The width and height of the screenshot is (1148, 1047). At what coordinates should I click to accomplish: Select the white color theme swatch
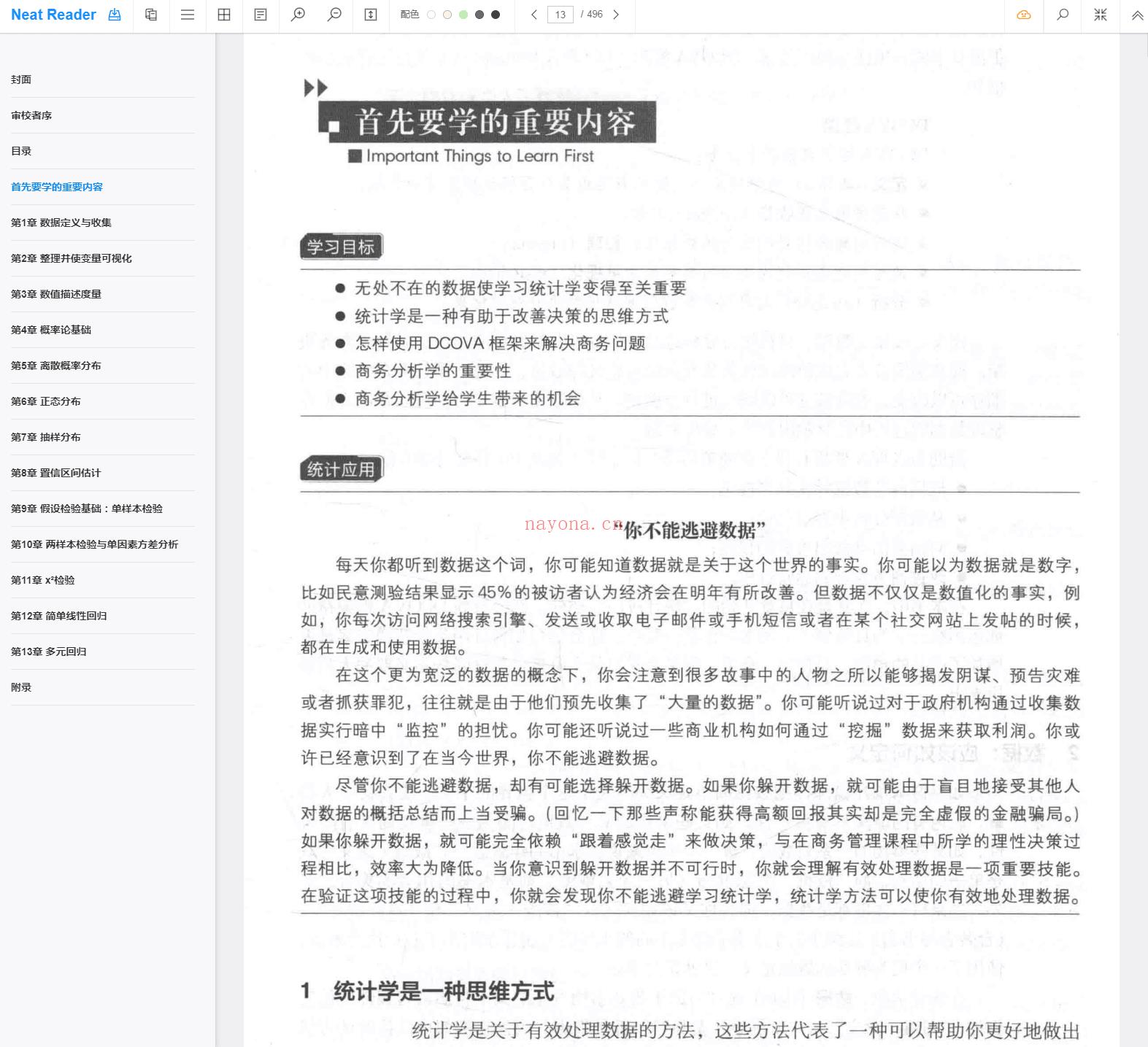coord(431,15)
